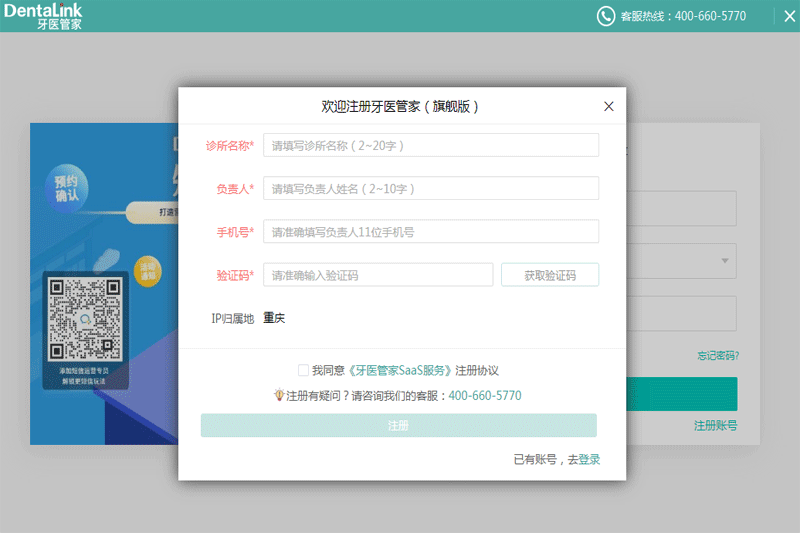800x533 pixels.
Task: Select the 手机号 phone number field
Action: pos(430,232)
